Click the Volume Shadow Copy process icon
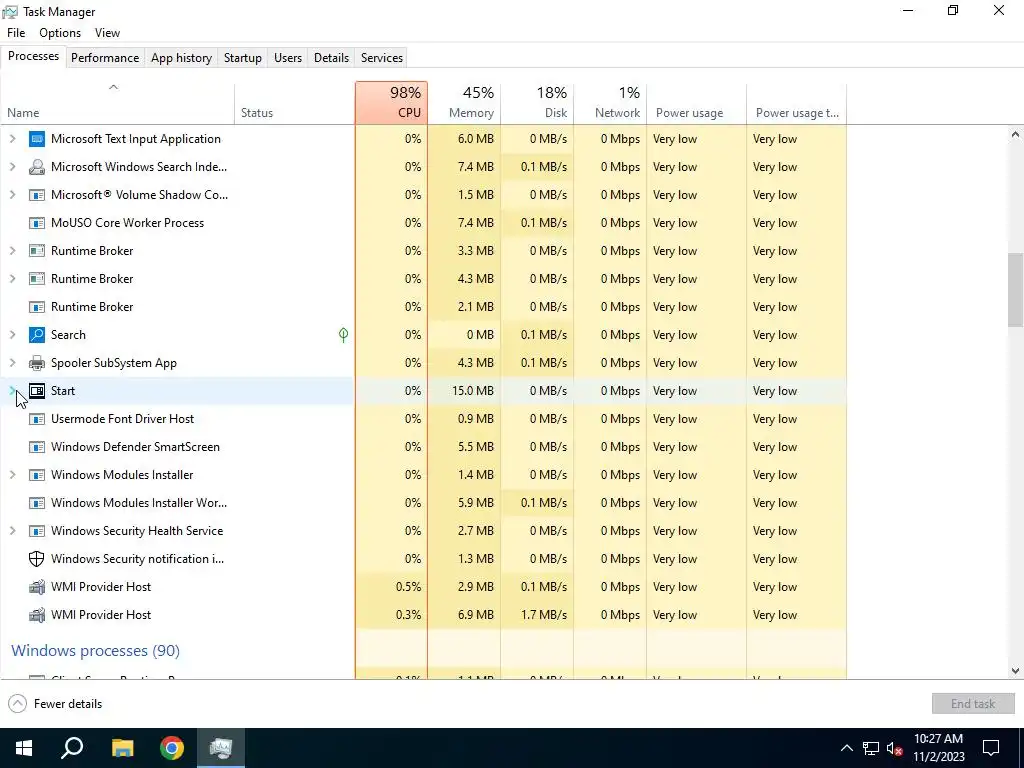The width and height of the screenshot is (1024, 768). [x=37, y=195]
